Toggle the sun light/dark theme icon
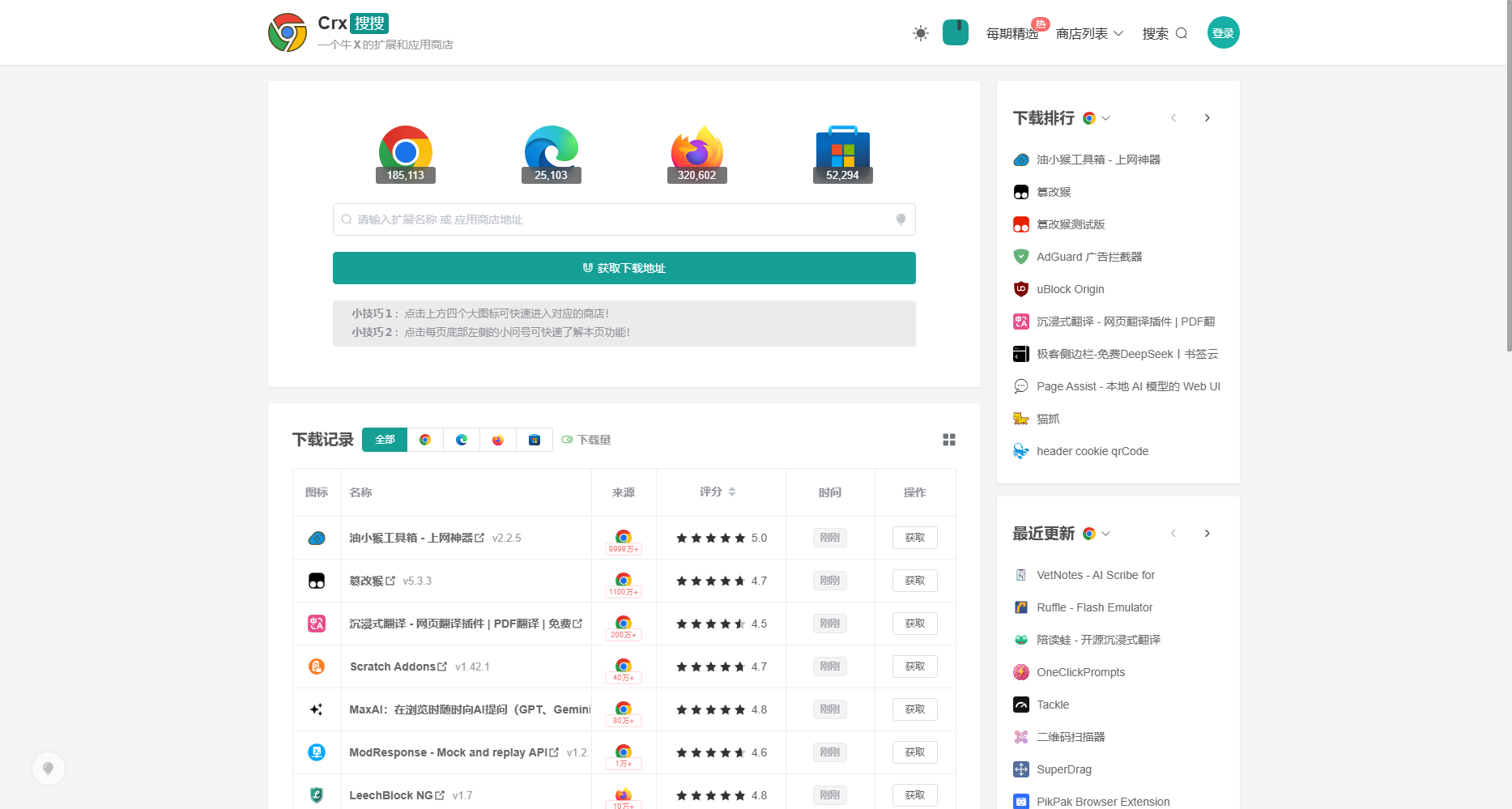The height and width of the screenshot is (809, 1512). click(920, 33)
